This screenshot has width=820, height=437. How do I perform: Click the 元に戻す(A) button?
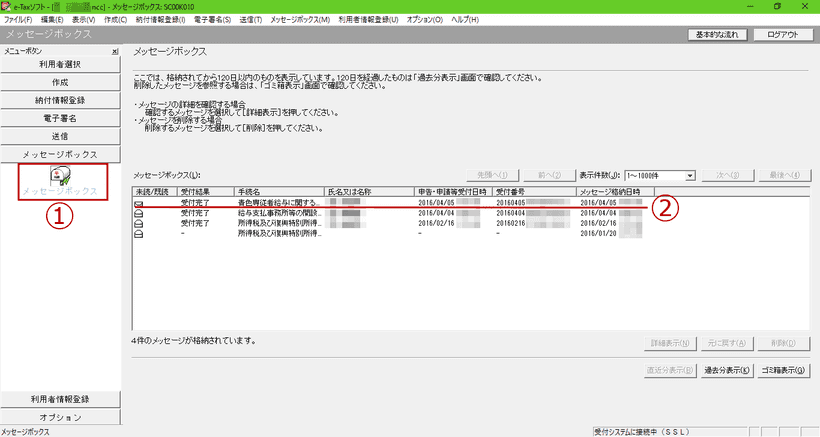tap(726, 343)
